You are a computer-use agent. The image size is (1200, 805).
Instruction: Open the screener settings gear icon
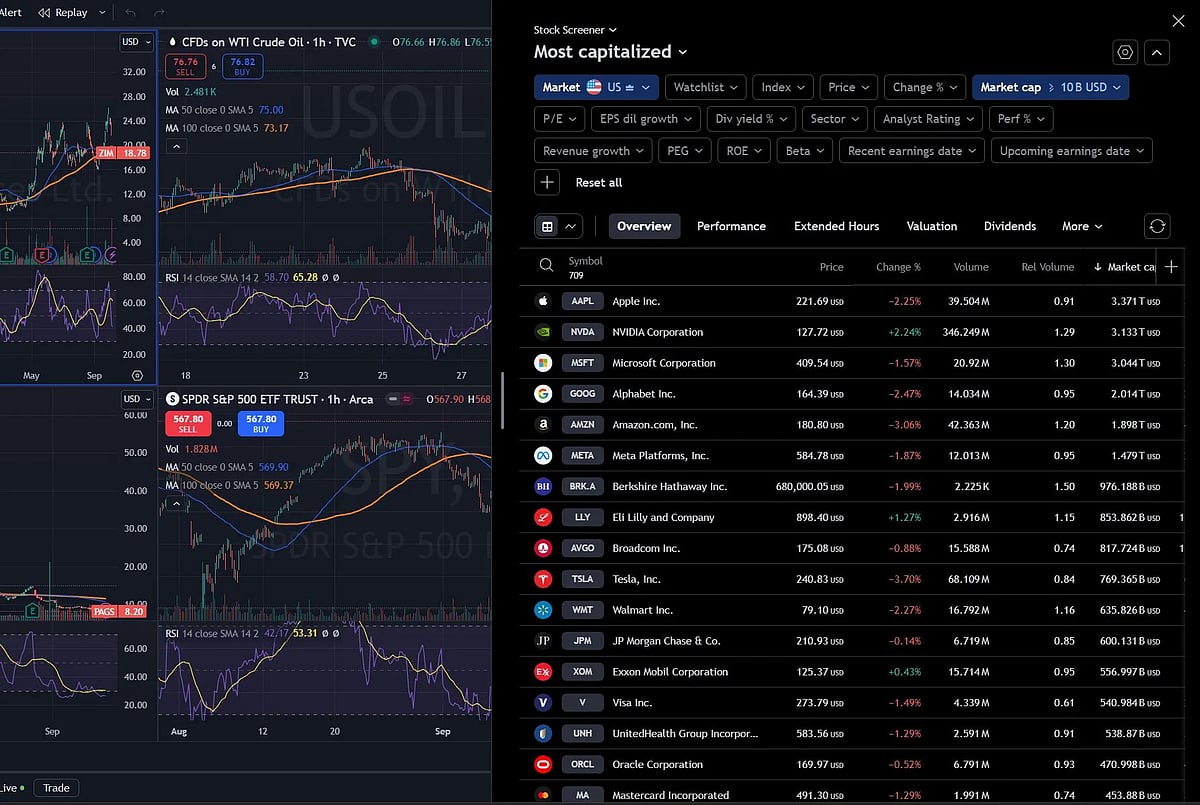[1124, 52]
